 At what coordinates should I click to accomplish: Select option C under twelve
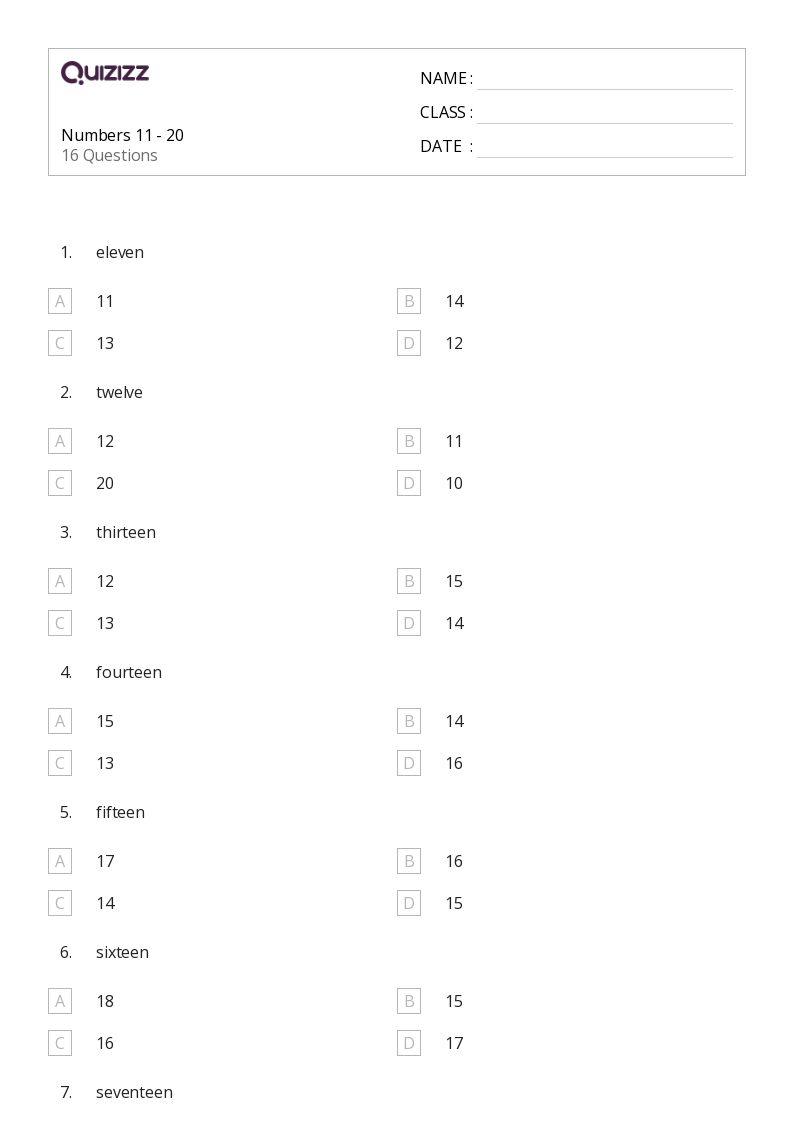60,483
